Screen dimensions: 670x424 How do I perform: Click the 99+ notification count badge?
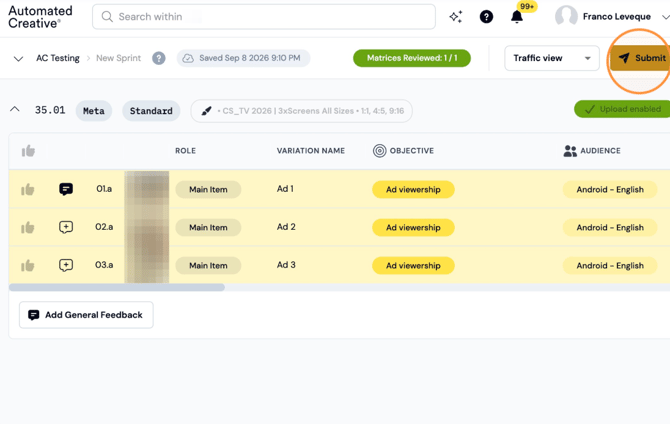pyautogui.click(x=527, y=6)
